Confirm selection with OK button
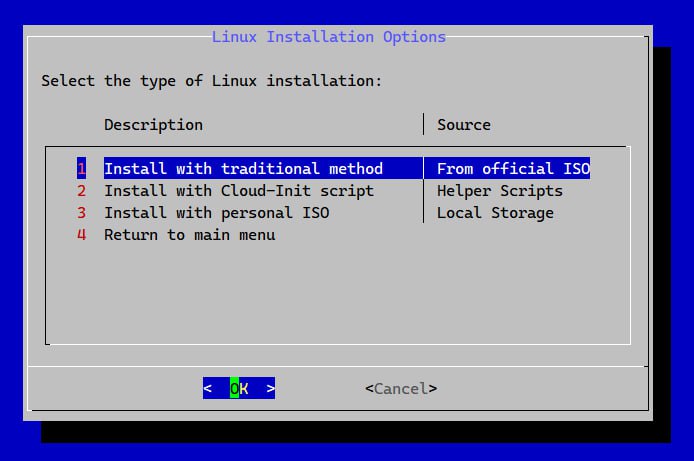Viewport: 694px width, 461px height. pos(239,388)
